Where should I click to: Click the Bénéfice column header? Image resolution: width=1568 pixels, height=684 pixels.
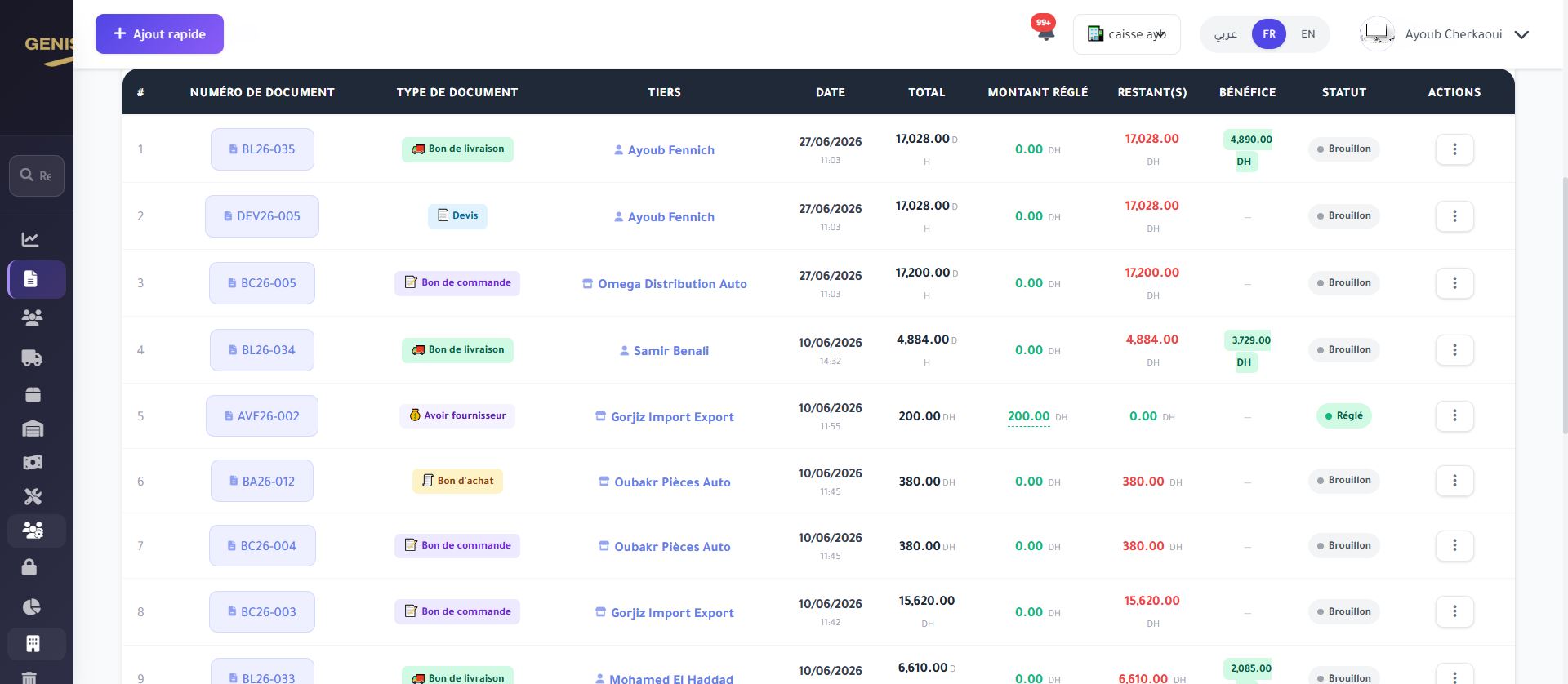(1247, 92)
